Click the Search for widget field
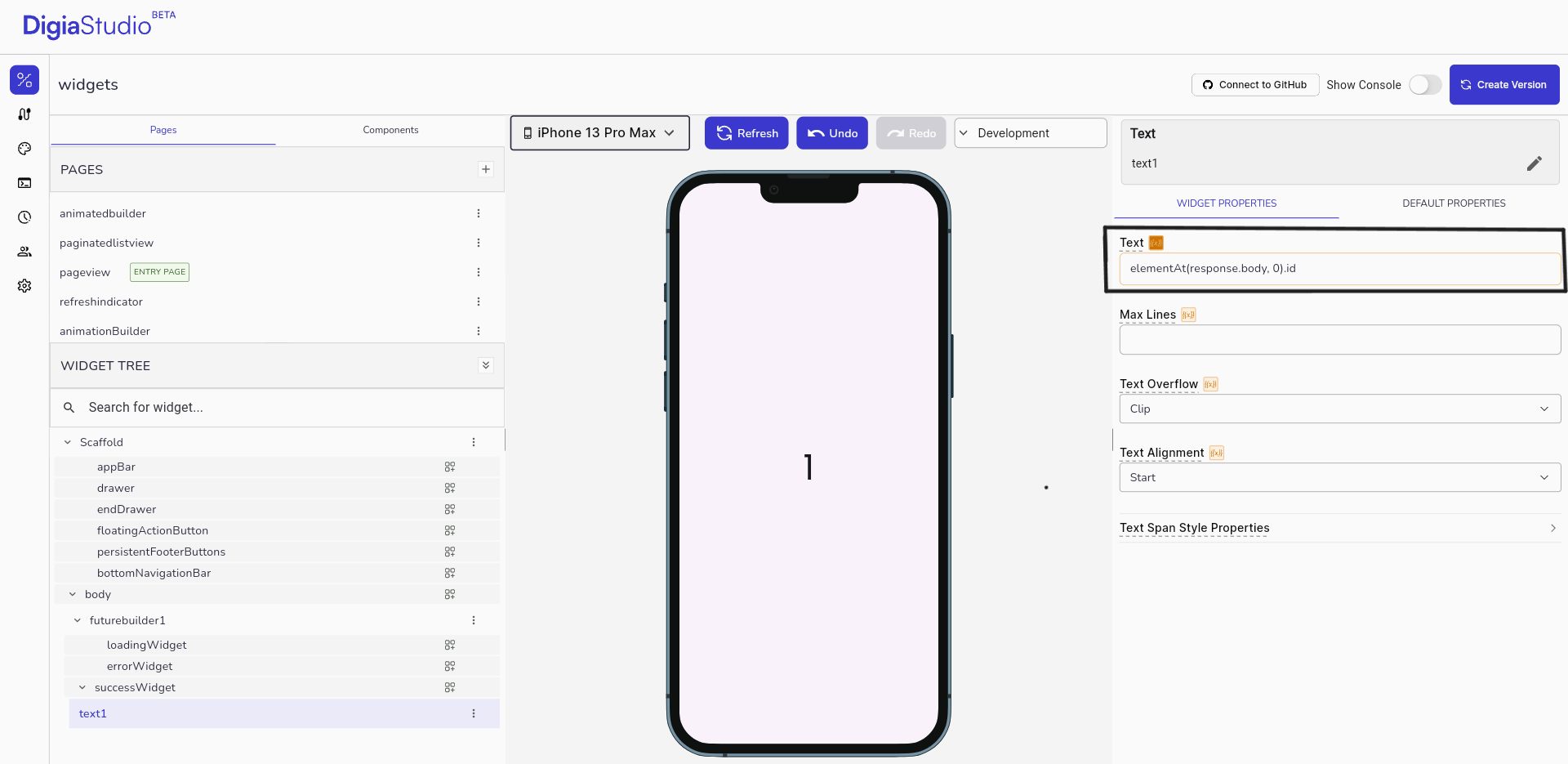Screen dimensions: 1568x764 click(x=278, y=407)
